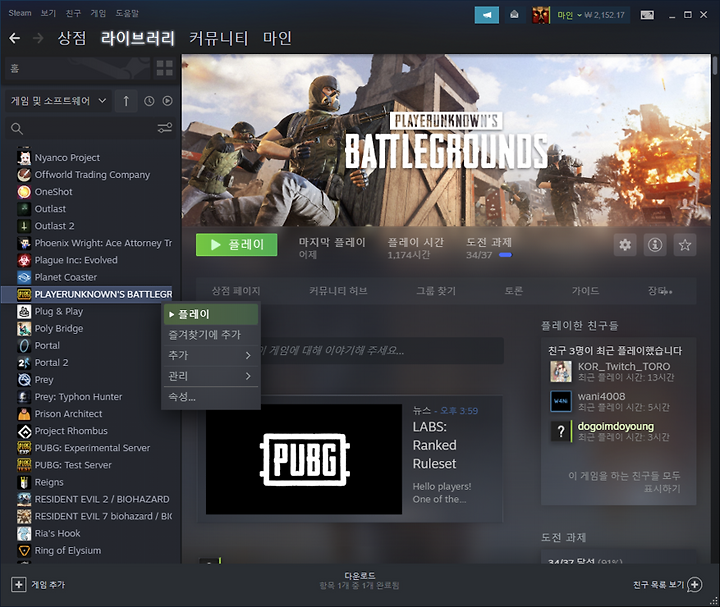Open 토론 link
The width and height of the screenshot is (720, 607).
click(x=513, y=291)
